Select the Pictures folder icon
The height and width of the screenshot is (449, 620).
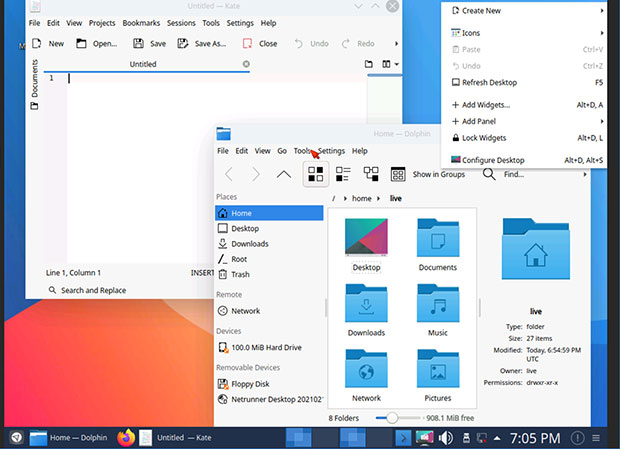pos(438,368)
